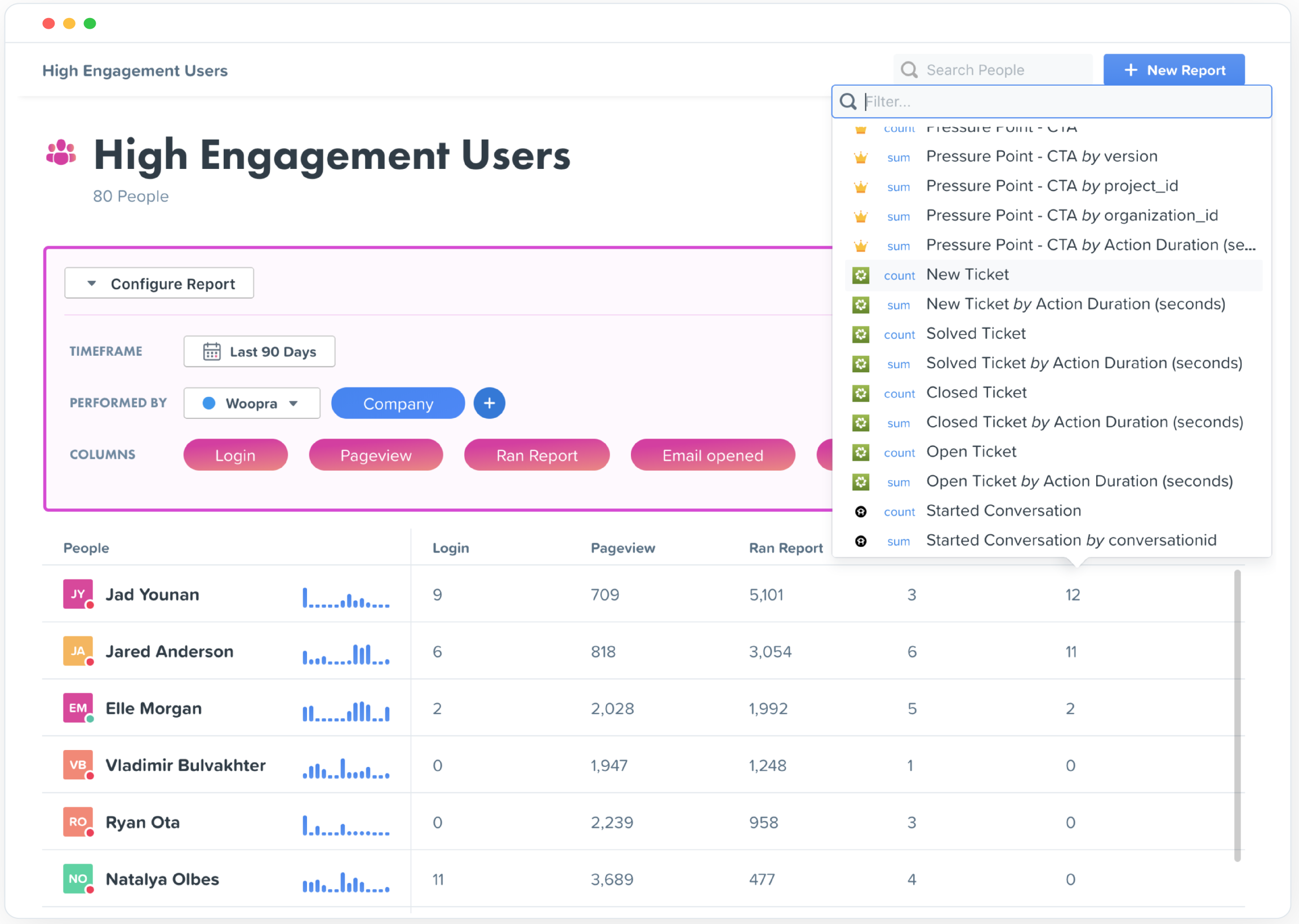
Task: Click the Login column header
Action: (x=451, y=548)
